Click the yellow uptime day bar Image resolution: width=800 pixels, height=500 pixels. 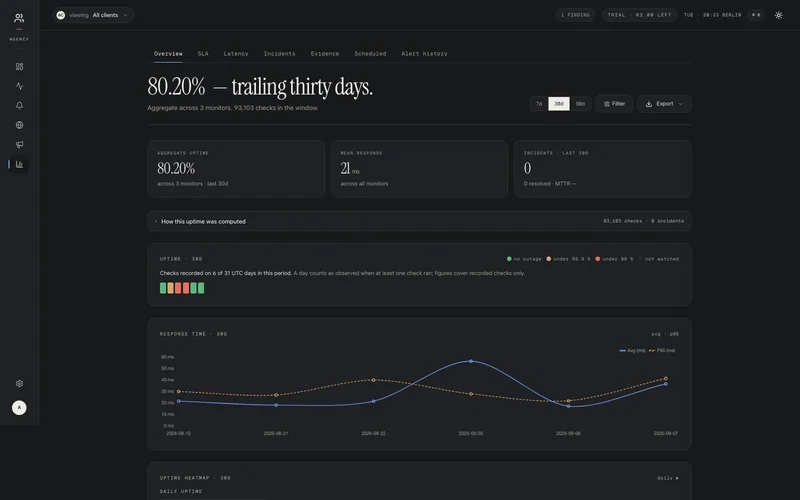(x=170, y=288)
